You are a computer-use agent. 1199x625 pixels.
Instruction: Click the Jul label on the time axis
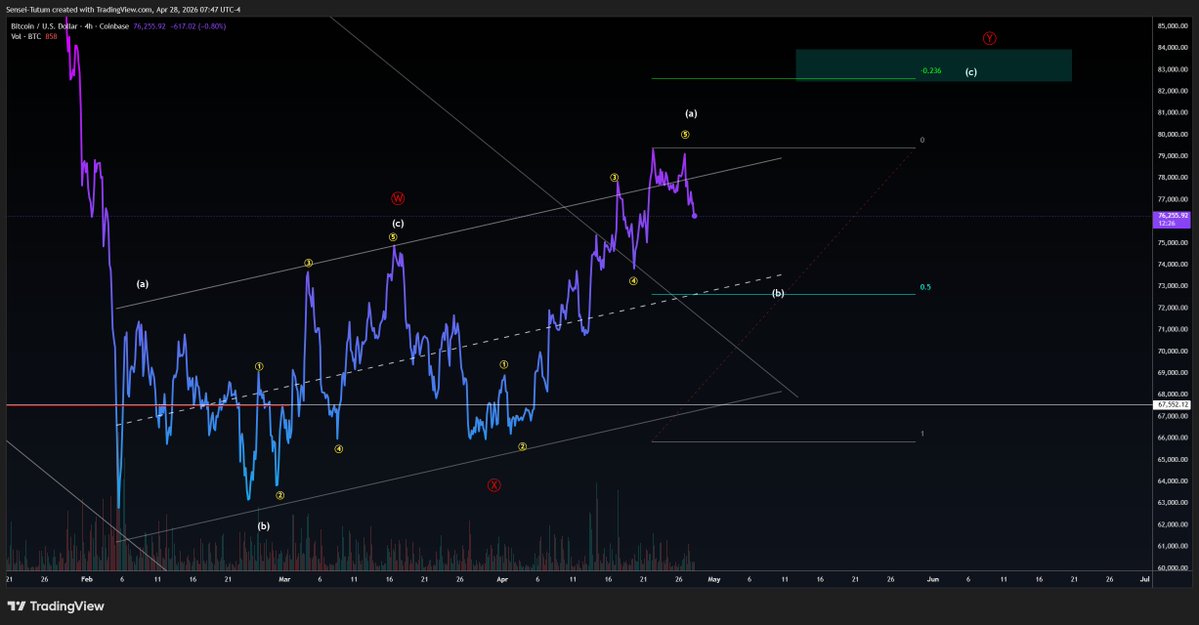(1145, 579)
